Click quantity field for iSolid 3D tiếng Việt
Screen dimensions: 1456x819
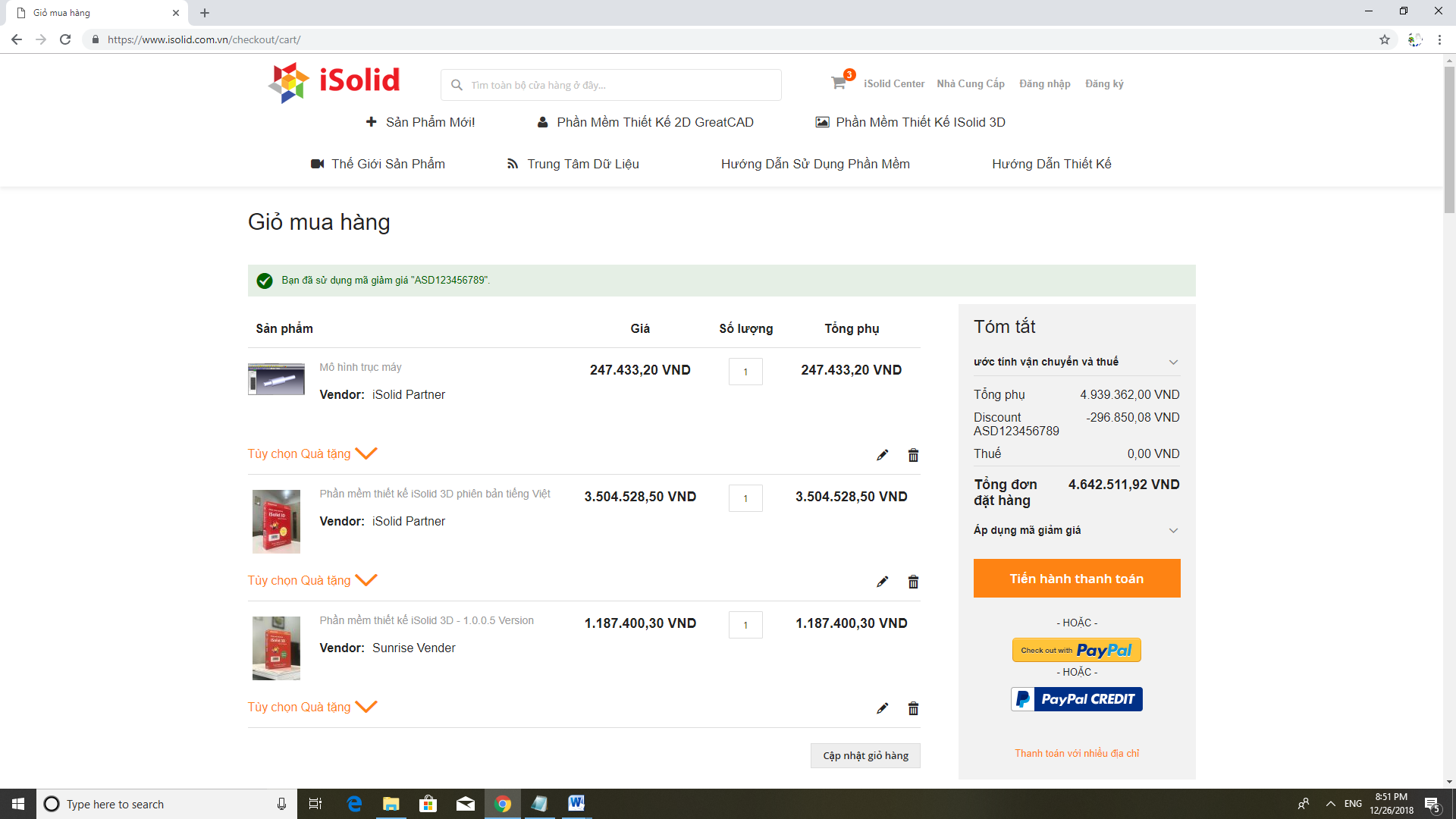point(745,498)
